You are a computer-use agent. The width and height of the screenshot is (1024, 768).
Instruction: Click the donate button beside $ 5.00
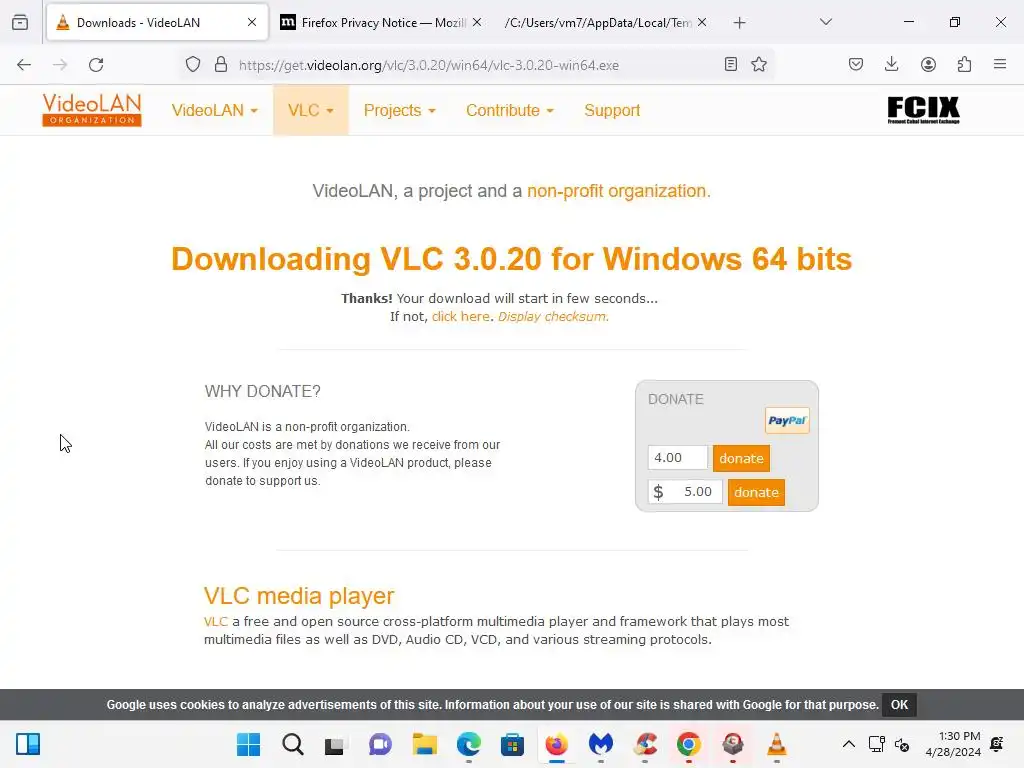tap(756, 492)
